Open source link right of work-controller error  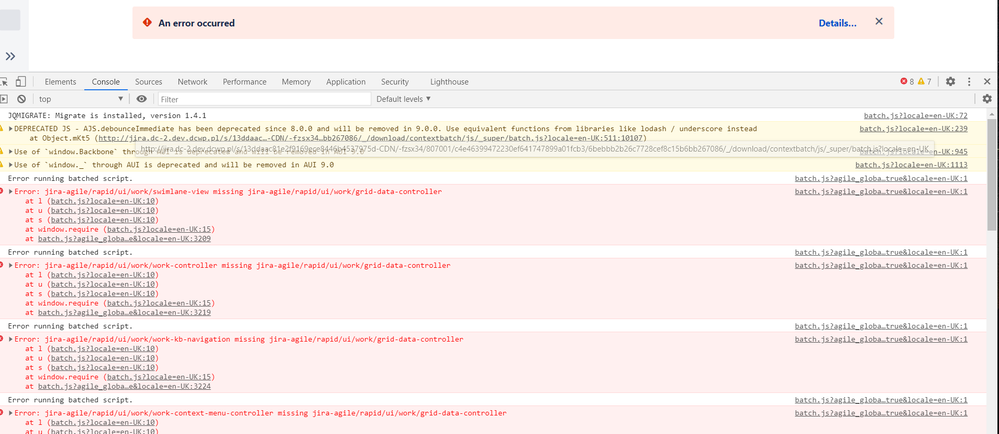pos(881,265)
